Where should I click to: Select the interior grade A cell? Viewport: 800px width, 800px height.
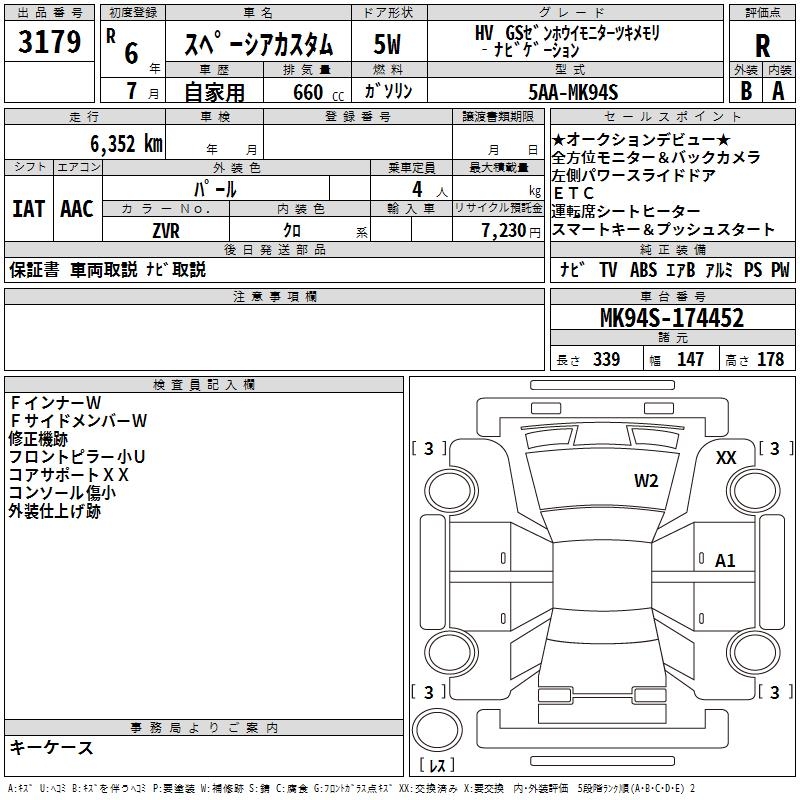click(x=778, y=90)
